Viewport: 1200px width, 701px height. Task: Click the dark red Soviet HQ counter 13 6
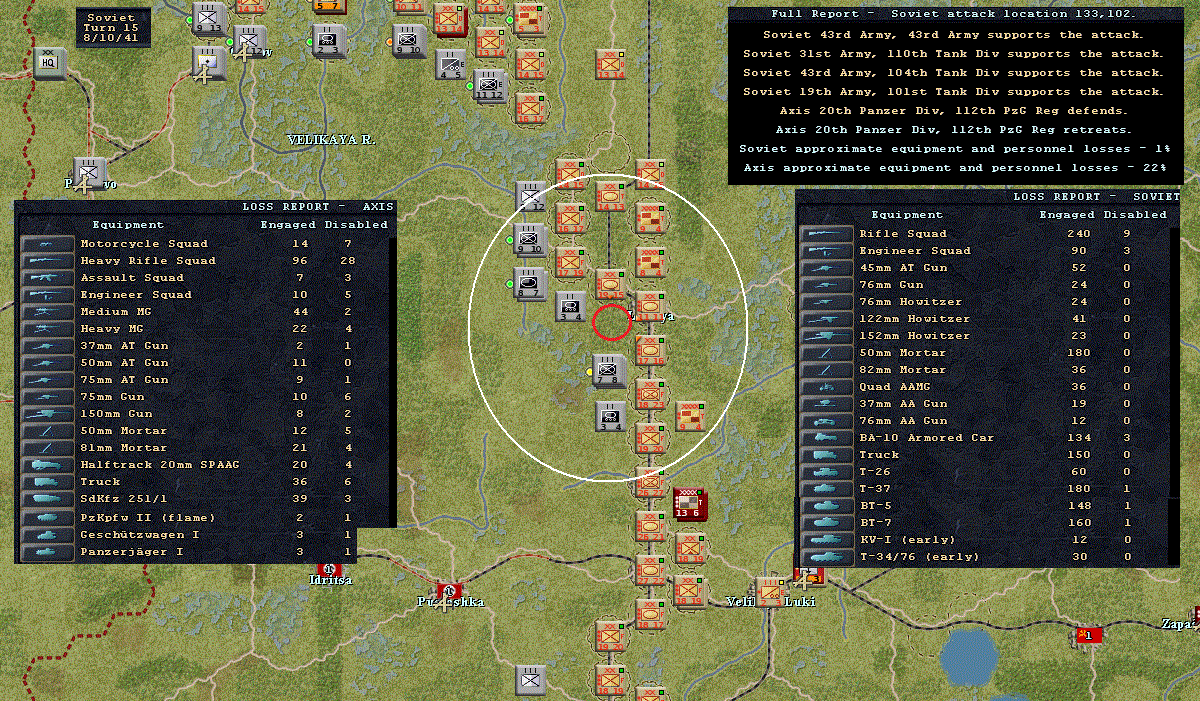(690, 505)
